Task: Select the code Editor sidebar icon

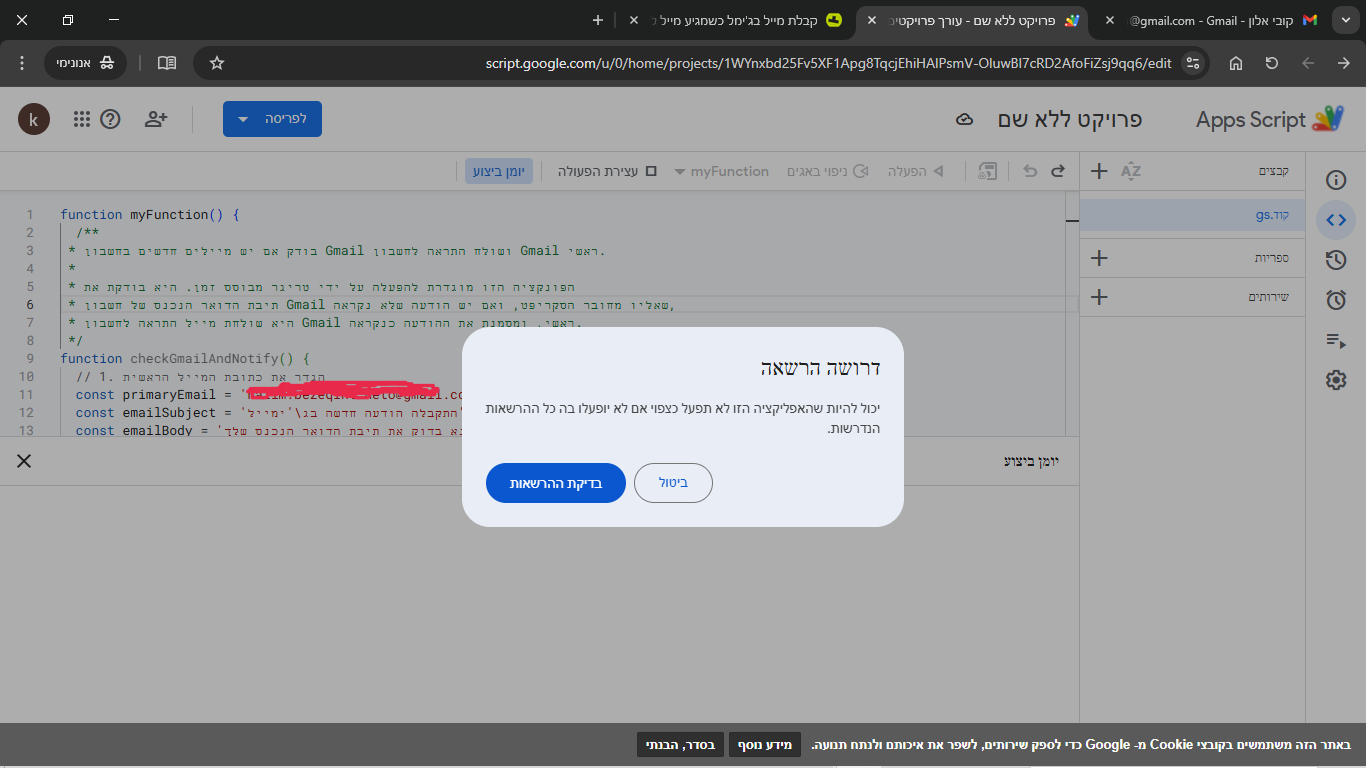Action: pos(1336,220)
